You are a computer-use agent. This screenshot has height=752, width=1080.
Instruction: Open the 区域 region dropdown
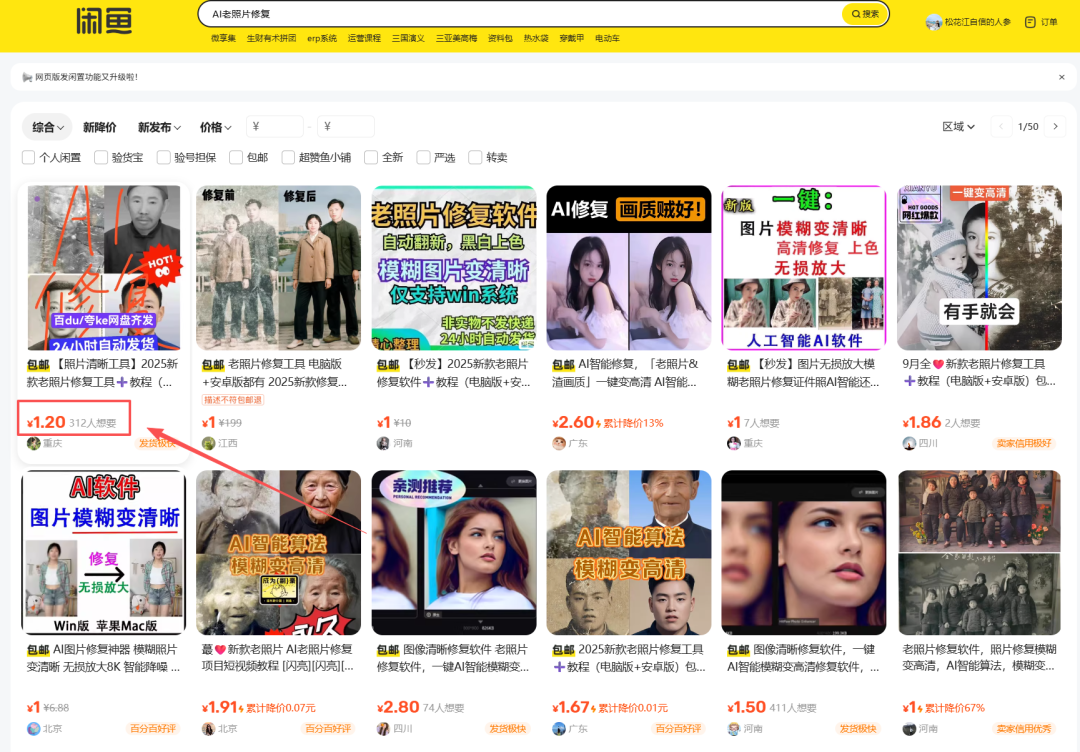pyautogui.click(x=957, y=127)
